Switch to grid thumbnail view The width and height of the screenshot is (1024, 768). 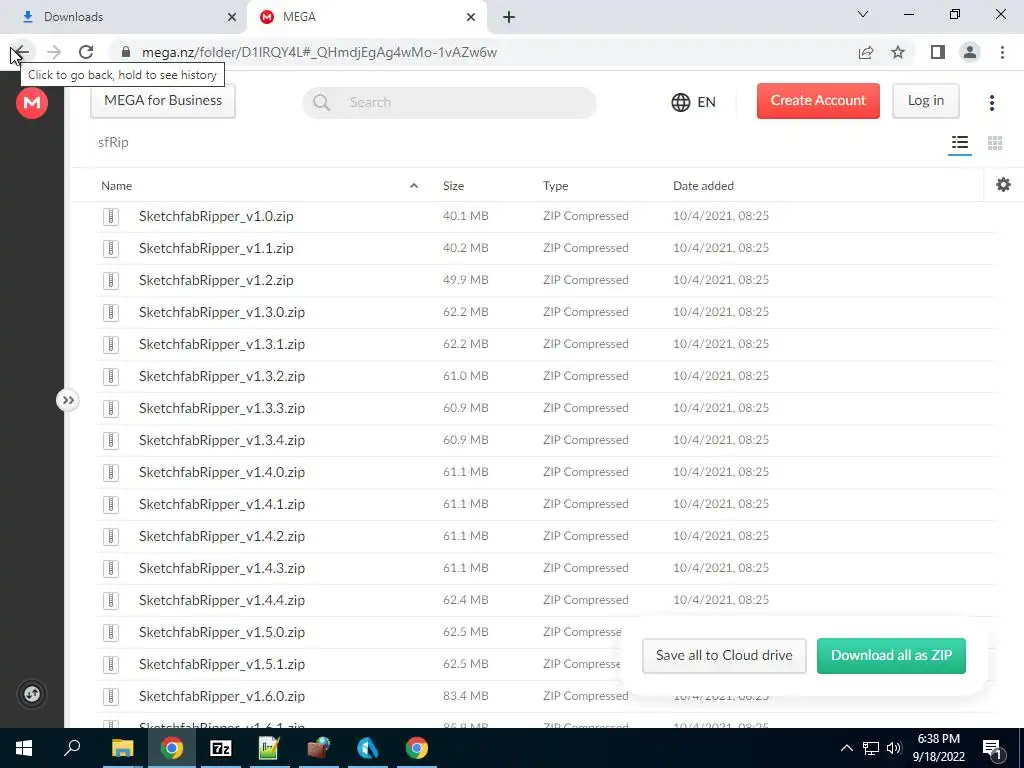tap(995, 142)
